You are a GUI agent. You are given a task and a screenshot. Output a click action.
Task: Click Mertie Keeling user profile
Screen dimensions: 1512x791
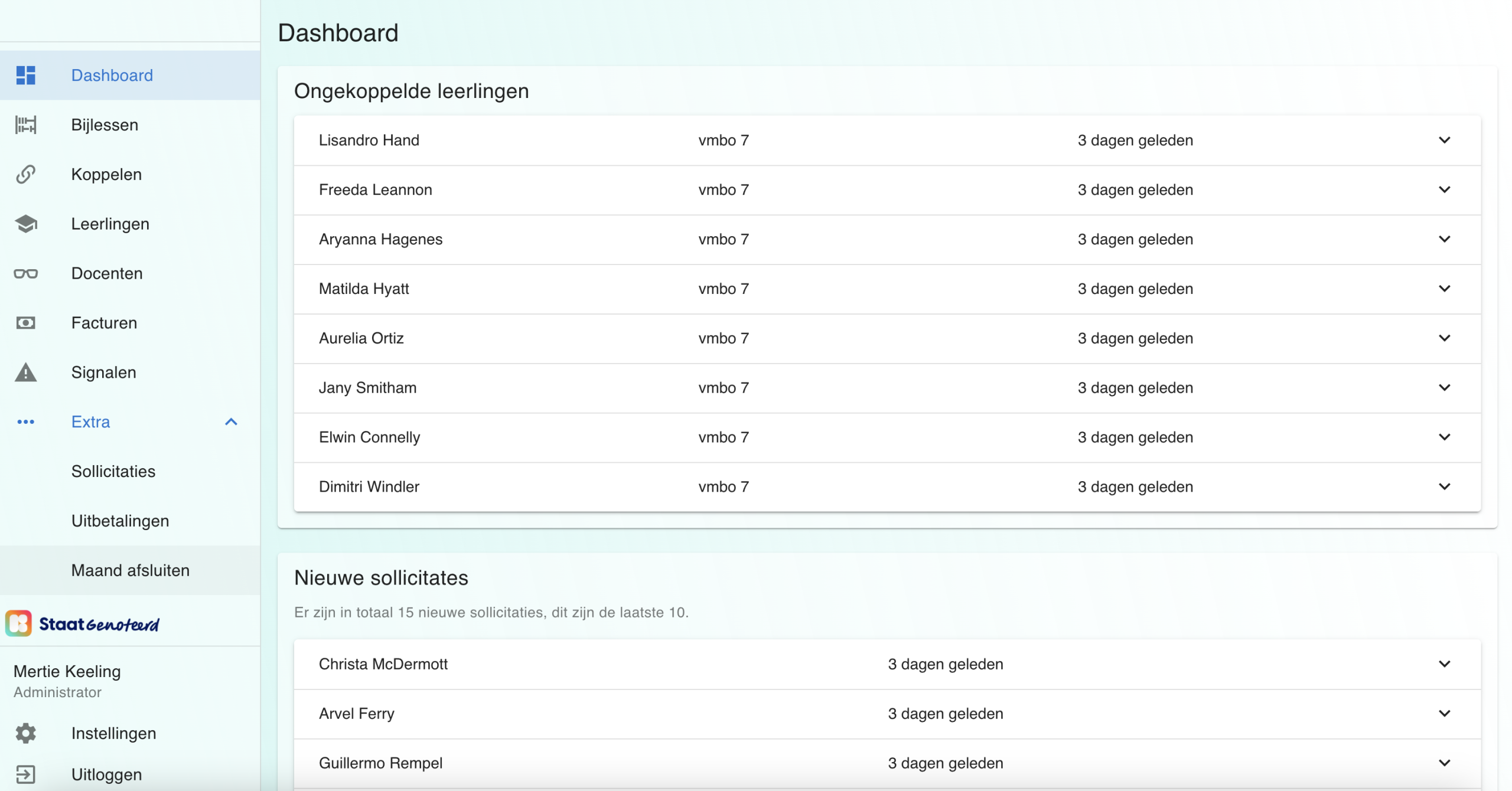click(67, 681)
